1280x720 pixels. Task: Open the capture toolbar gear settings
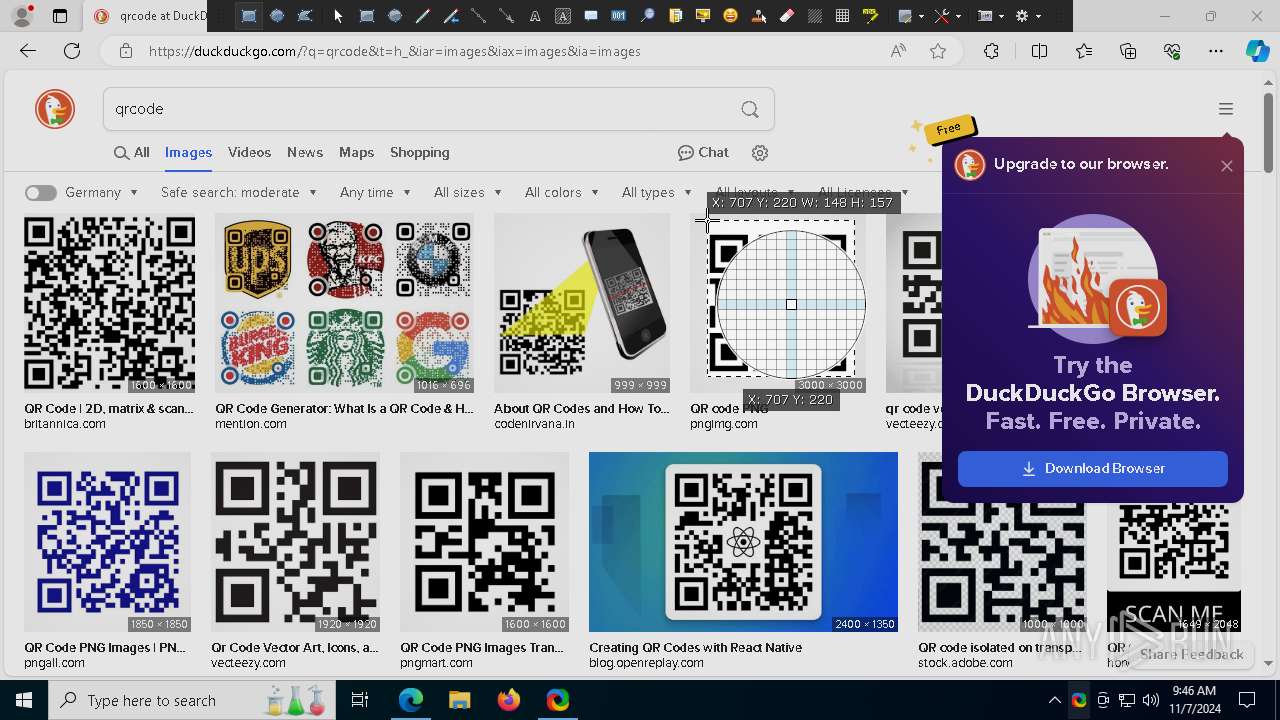(1022, 16)
